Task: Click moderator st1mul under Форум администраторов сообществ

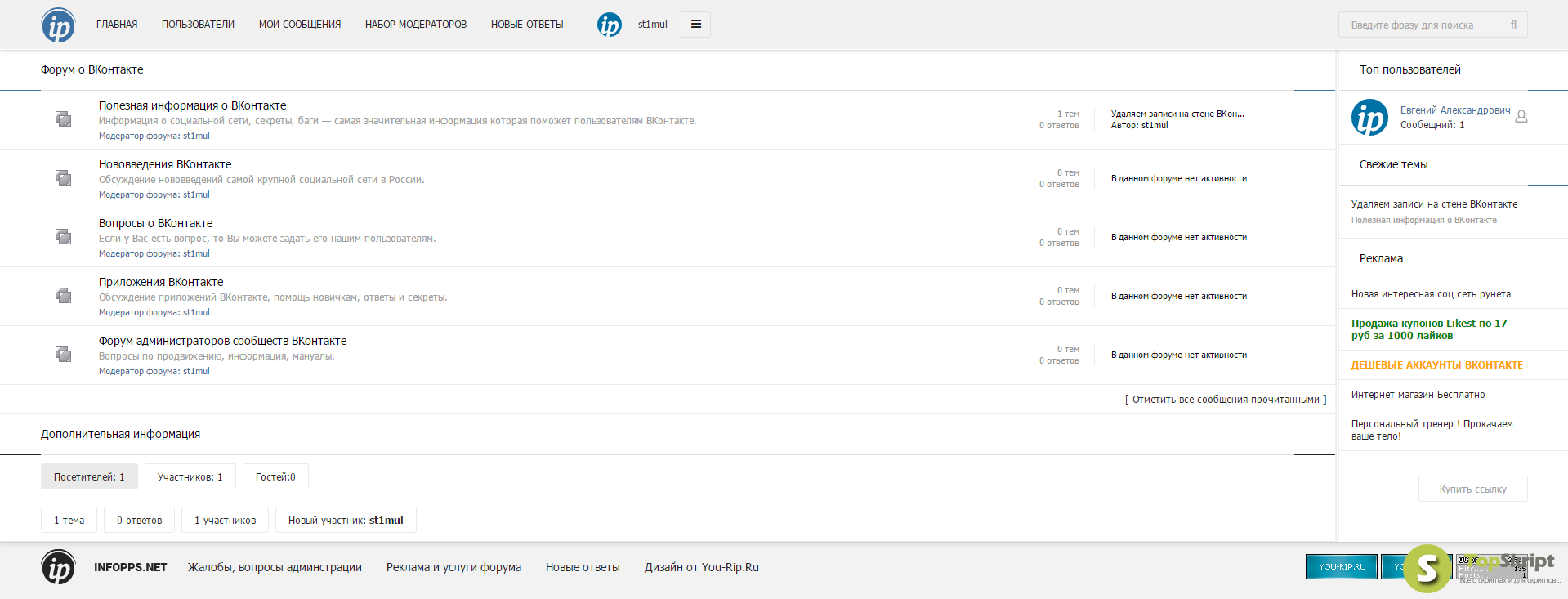Action: click(x=196, y=372)
